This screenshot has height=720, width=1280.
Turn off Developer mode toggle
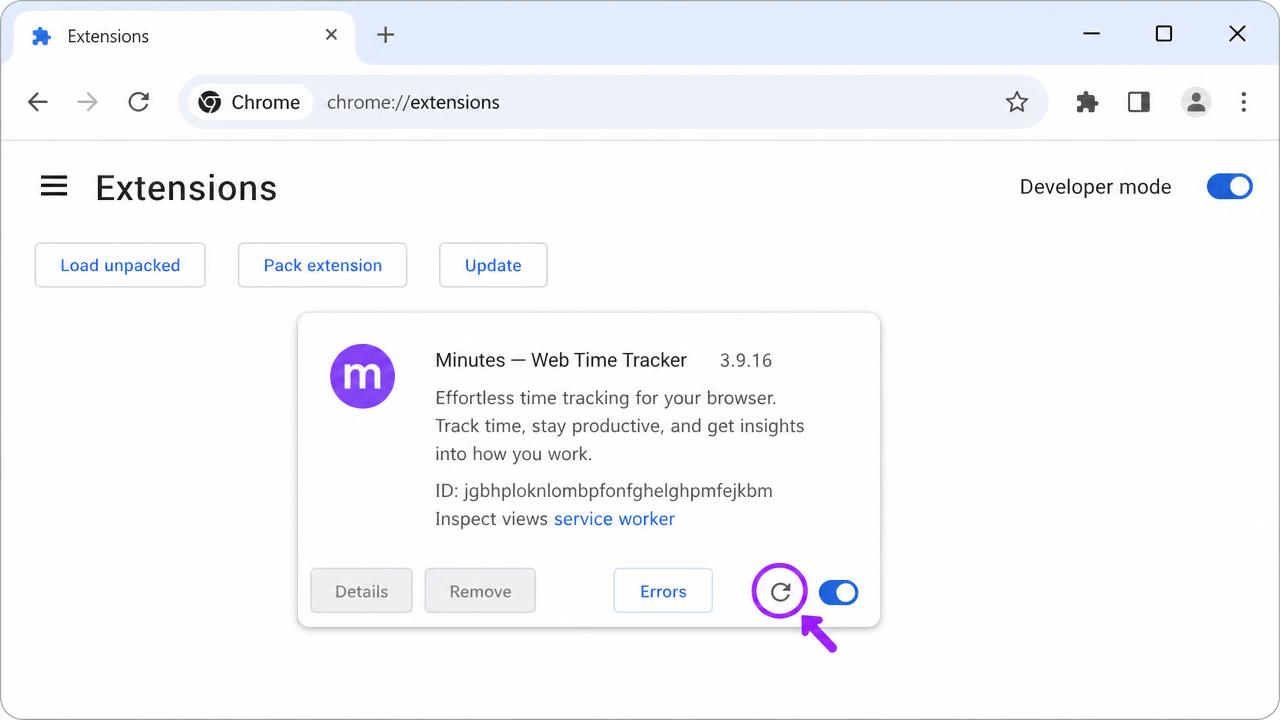pyautogui.click(x=1230, y=186)
